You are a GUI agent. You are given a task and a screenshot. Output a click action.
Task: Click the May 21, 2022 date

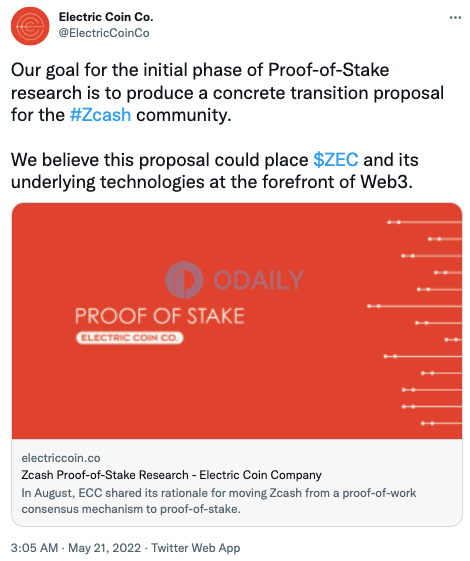104,548
